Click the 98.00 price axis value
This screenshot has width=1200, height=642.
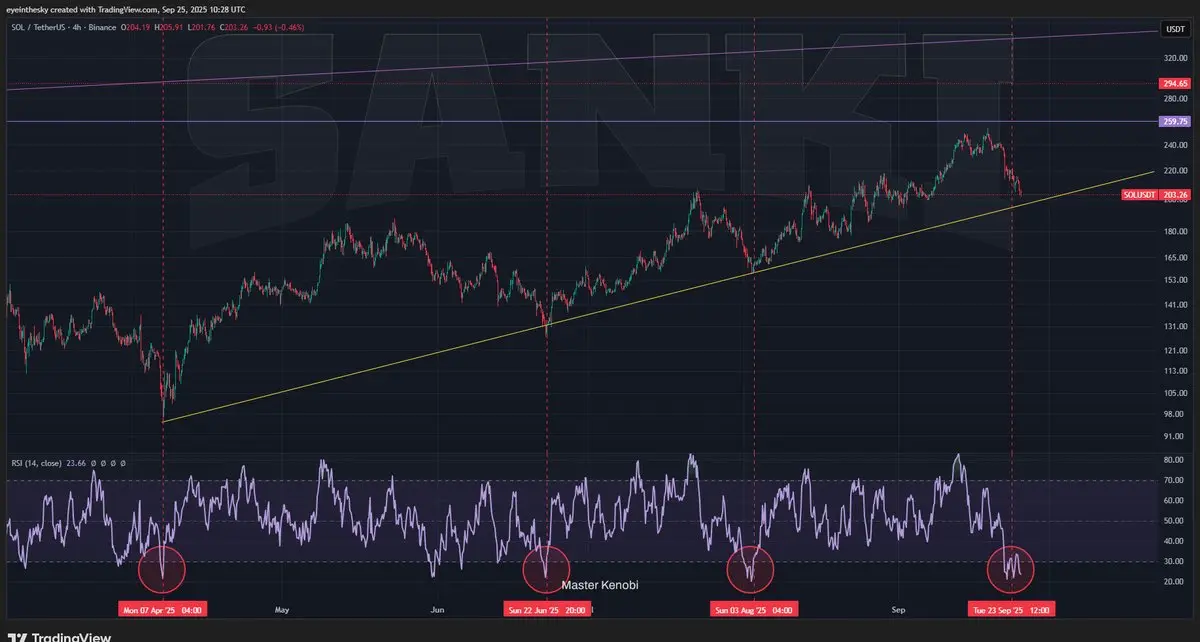pyautogui.click(x=1174, y=414)
